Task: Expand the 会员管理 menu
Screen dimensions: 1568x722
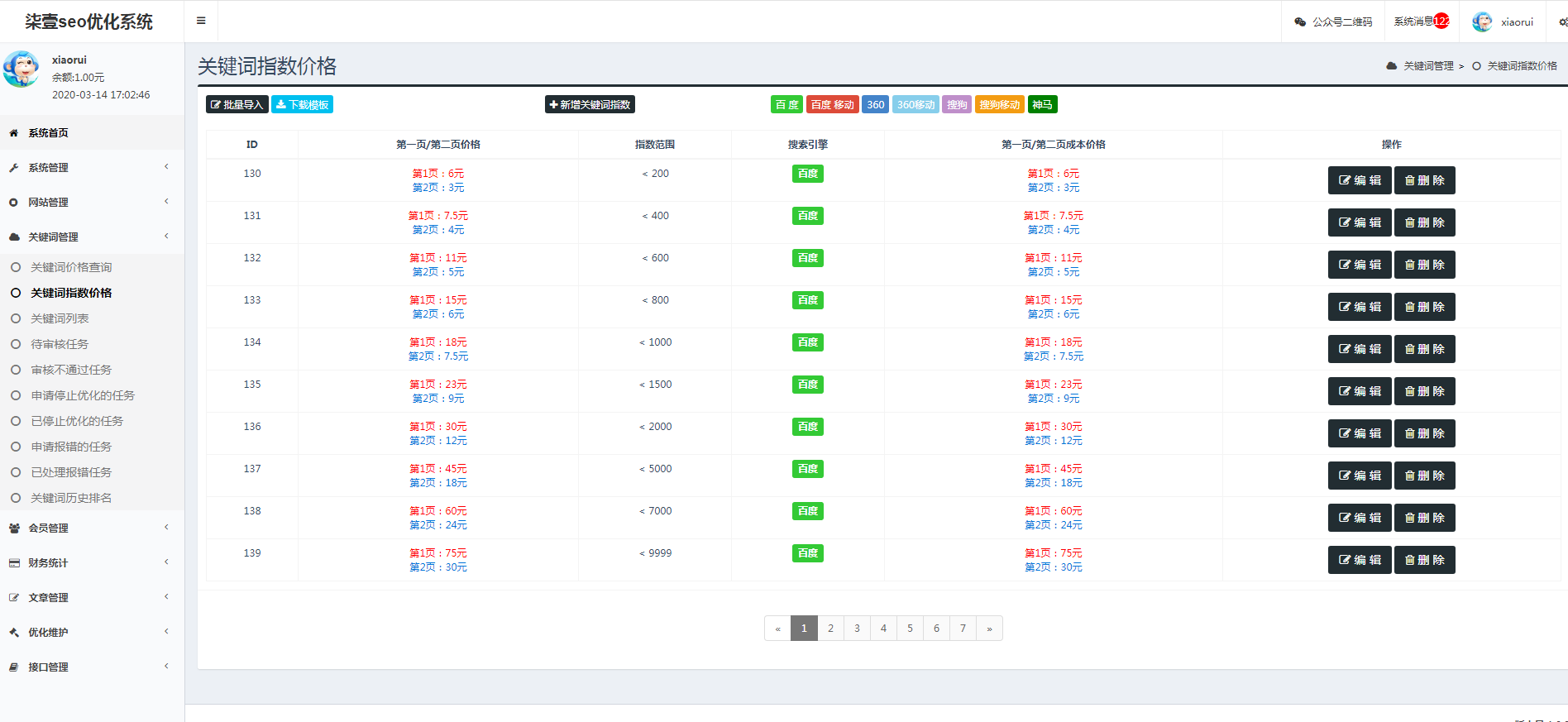Action: [48, 528]
